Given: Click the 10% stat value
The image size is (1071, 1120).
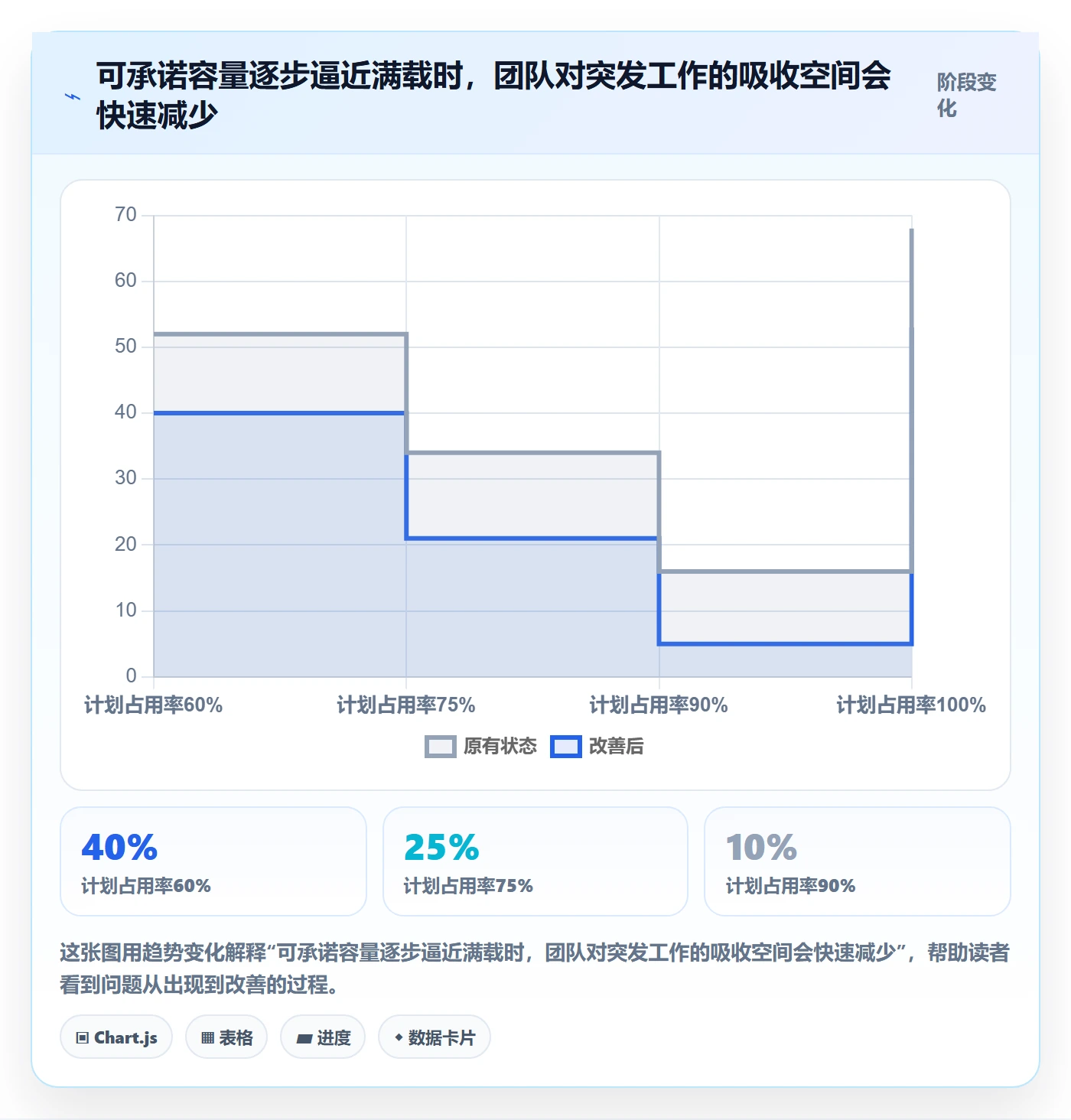Looking at the screenshot, I should [x=762, y=847].
